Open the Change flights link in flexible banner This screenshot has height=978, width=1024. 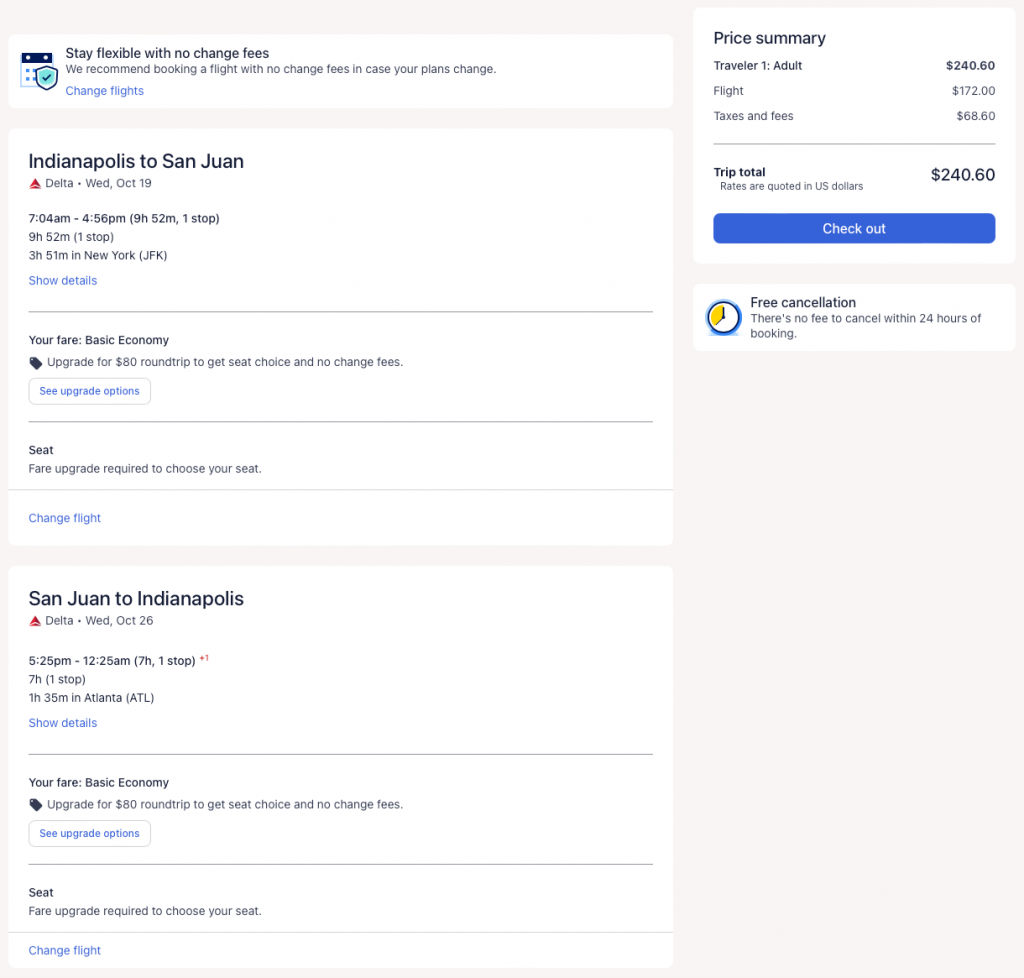tap(105, 91)
